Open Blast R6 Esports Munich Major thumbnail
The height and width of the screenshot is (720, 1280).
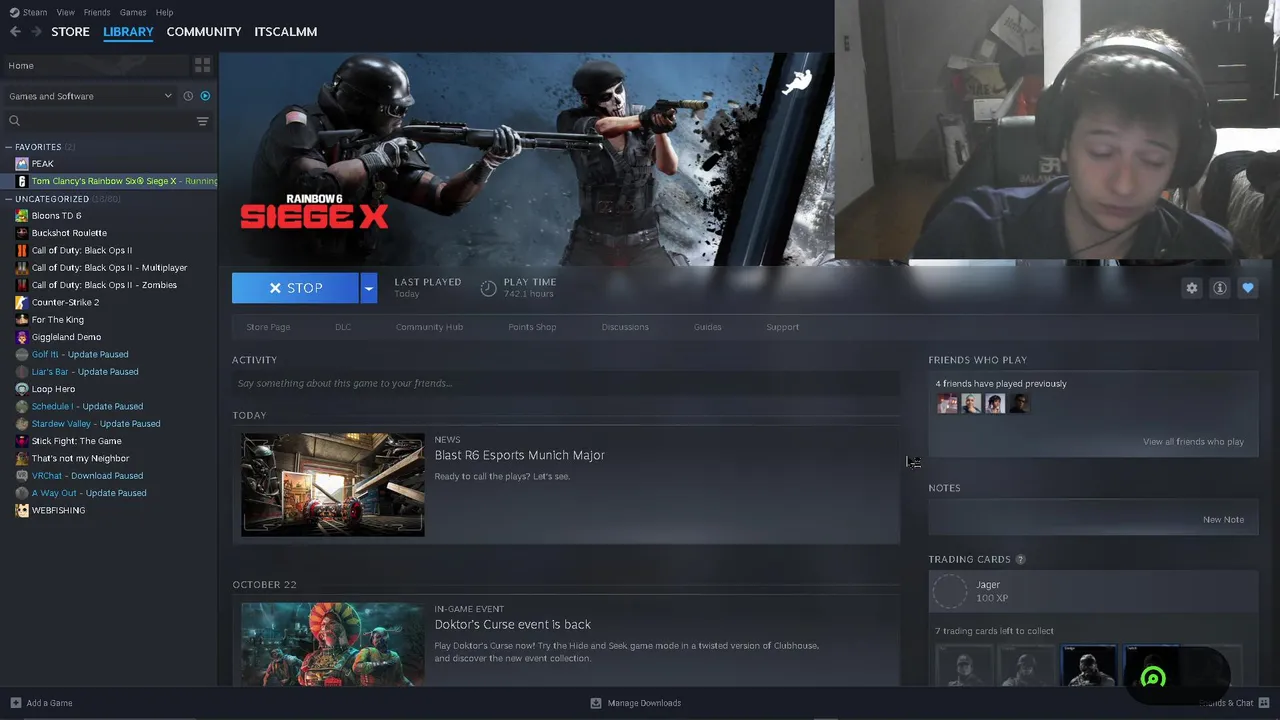(332, 485)
